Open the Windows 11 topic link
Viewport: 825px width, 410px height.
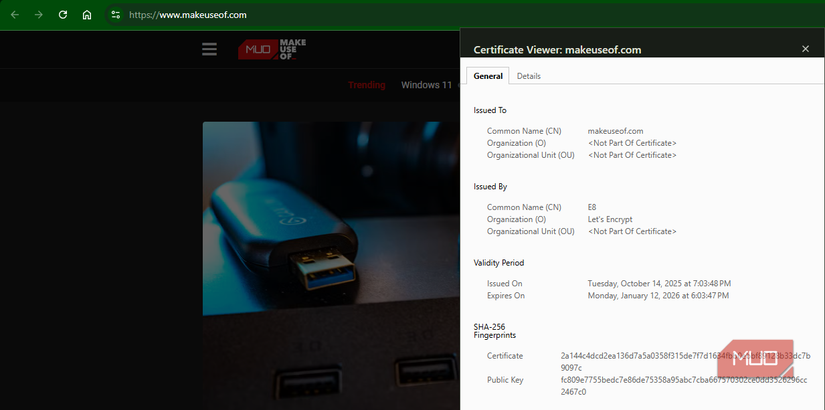coord(426,85)
